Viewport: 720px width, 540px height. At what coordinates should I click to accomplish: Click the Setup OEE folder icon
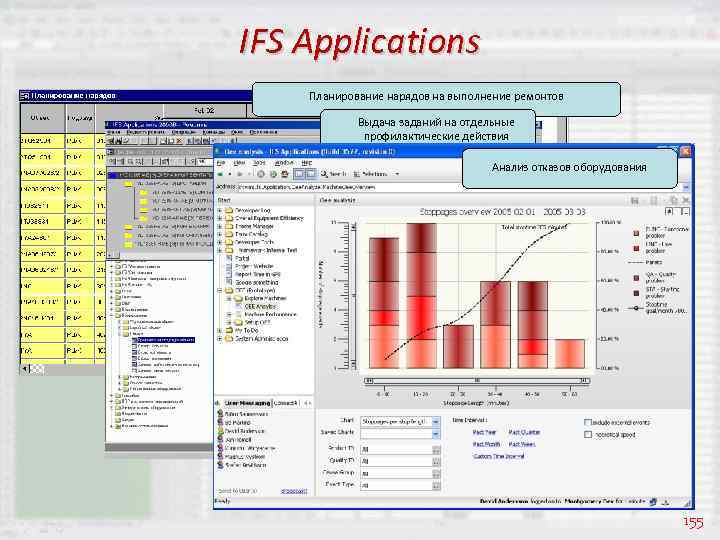pos(239,322)
